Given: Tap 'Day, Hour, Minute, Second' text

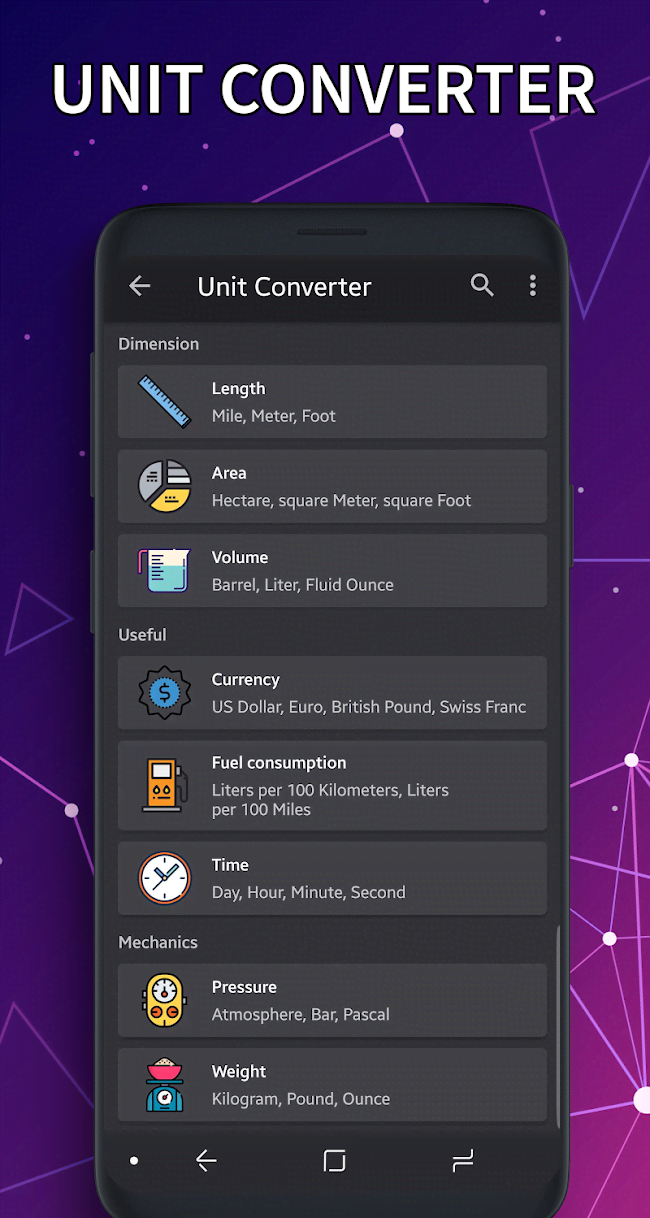Looking at the screenshot, I should pyautogui.click(x=309, y=892).
